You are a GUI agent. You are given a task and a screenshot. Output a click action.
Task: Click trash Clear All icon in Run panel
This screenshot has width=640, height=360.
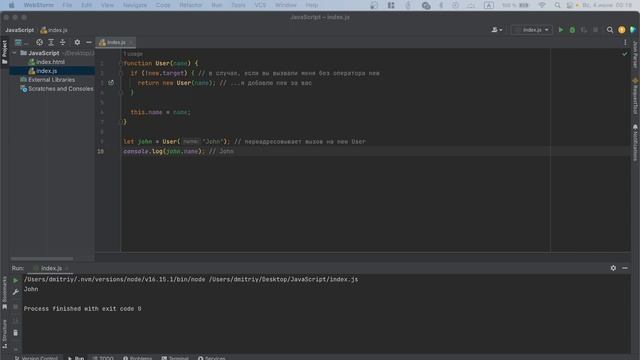[16, 333]
